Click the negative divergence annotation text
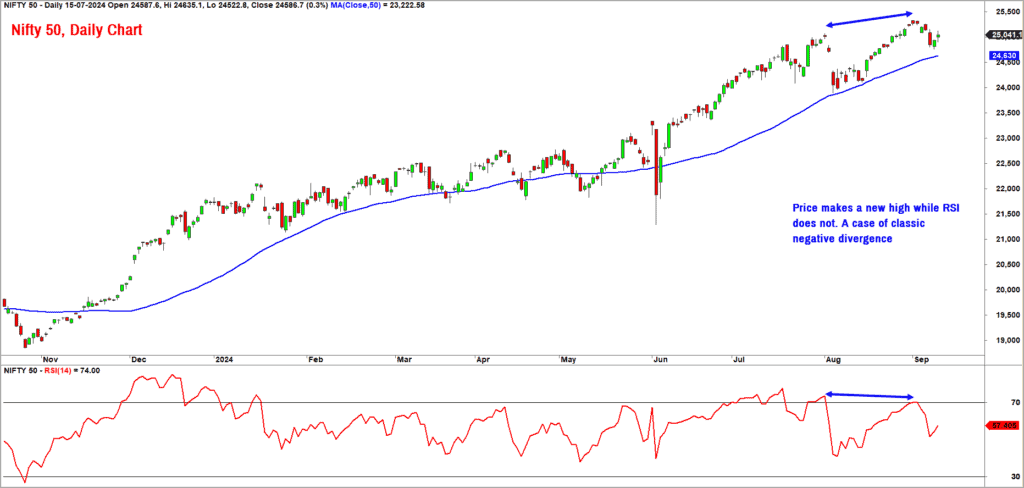This screenshot has width=1024, height=488. coord(878,223)
